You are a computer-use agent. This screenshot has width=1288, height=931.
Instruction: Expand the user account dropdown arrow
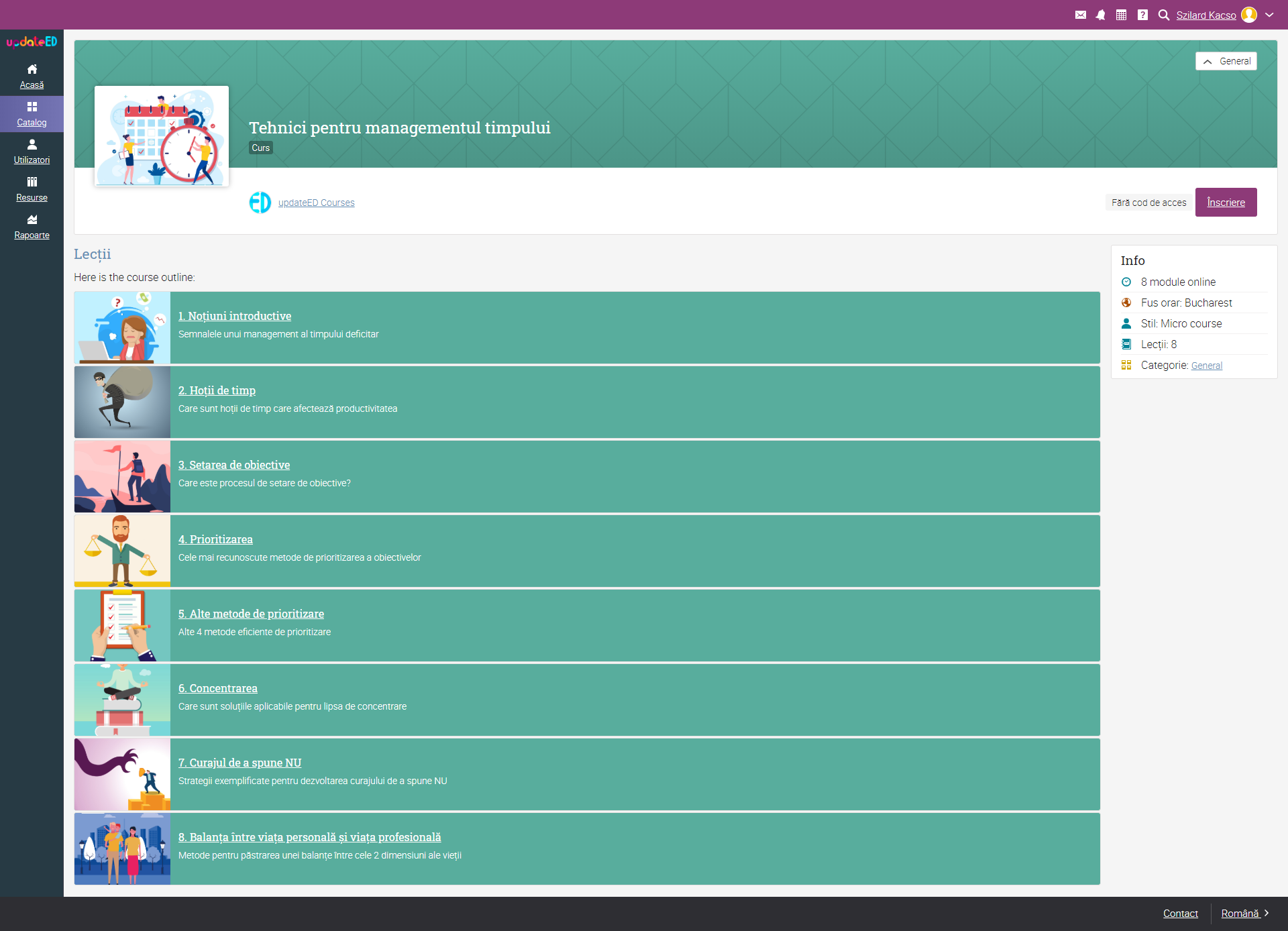[1269, 15]
